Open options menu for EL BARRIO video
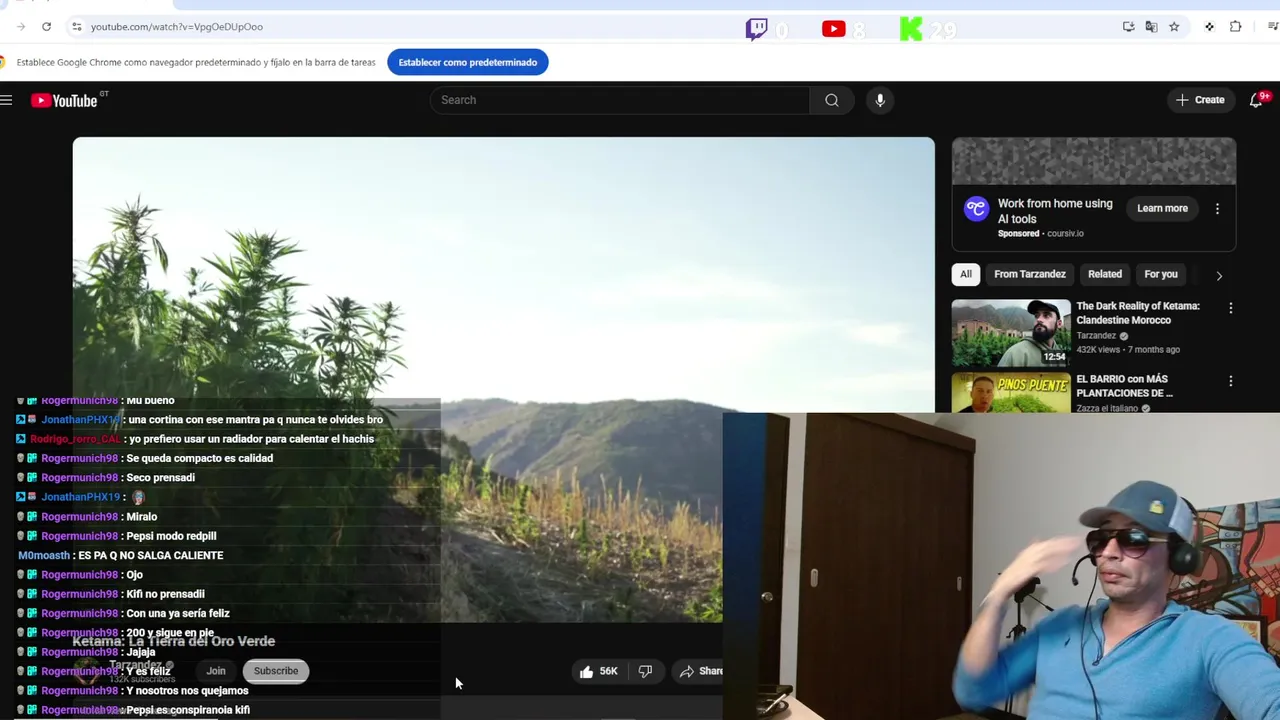The height and width of the screenshot is (720, 1280). point(1231,381)
